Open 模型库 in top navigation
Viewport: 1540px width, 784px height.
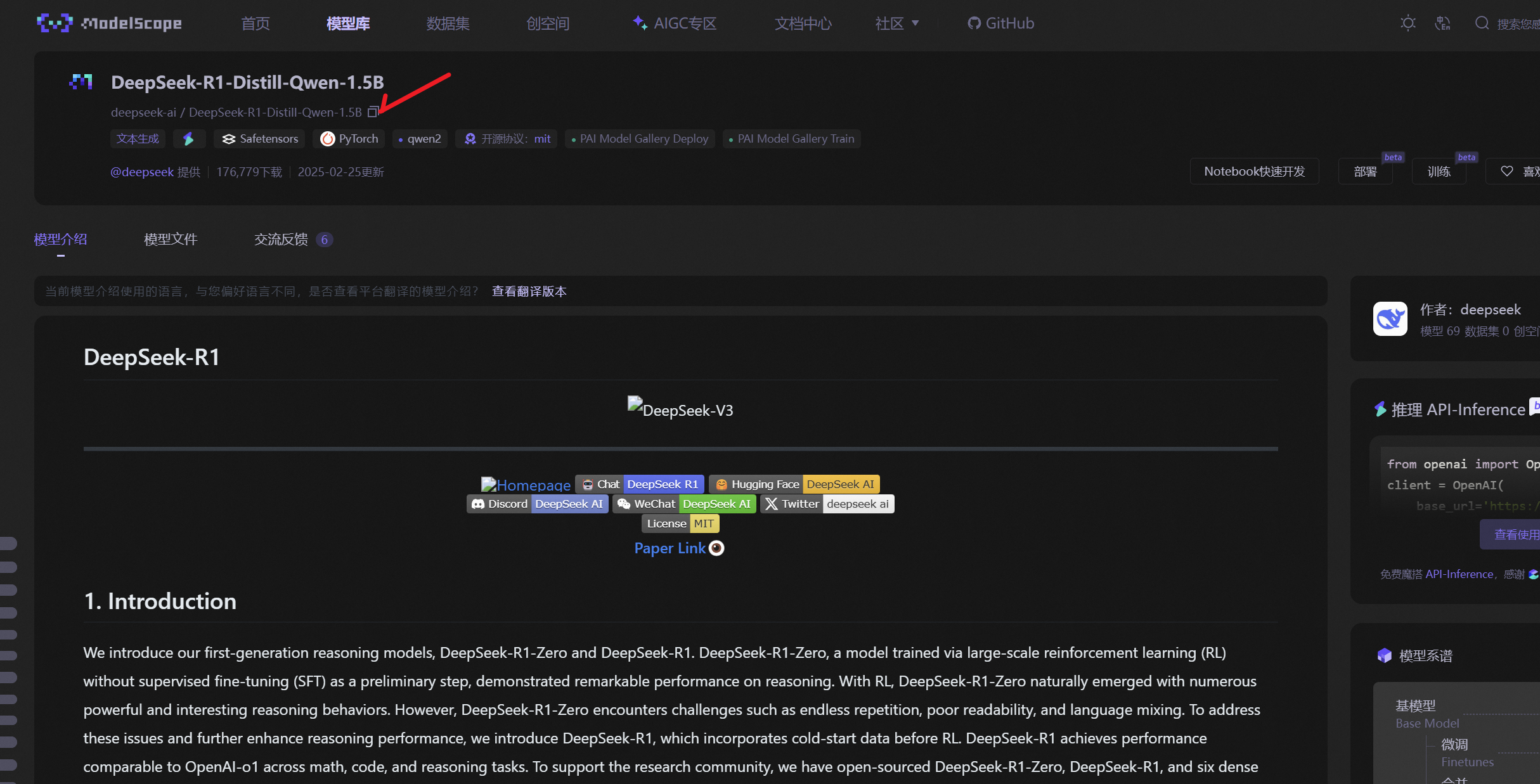click(348, 23)
